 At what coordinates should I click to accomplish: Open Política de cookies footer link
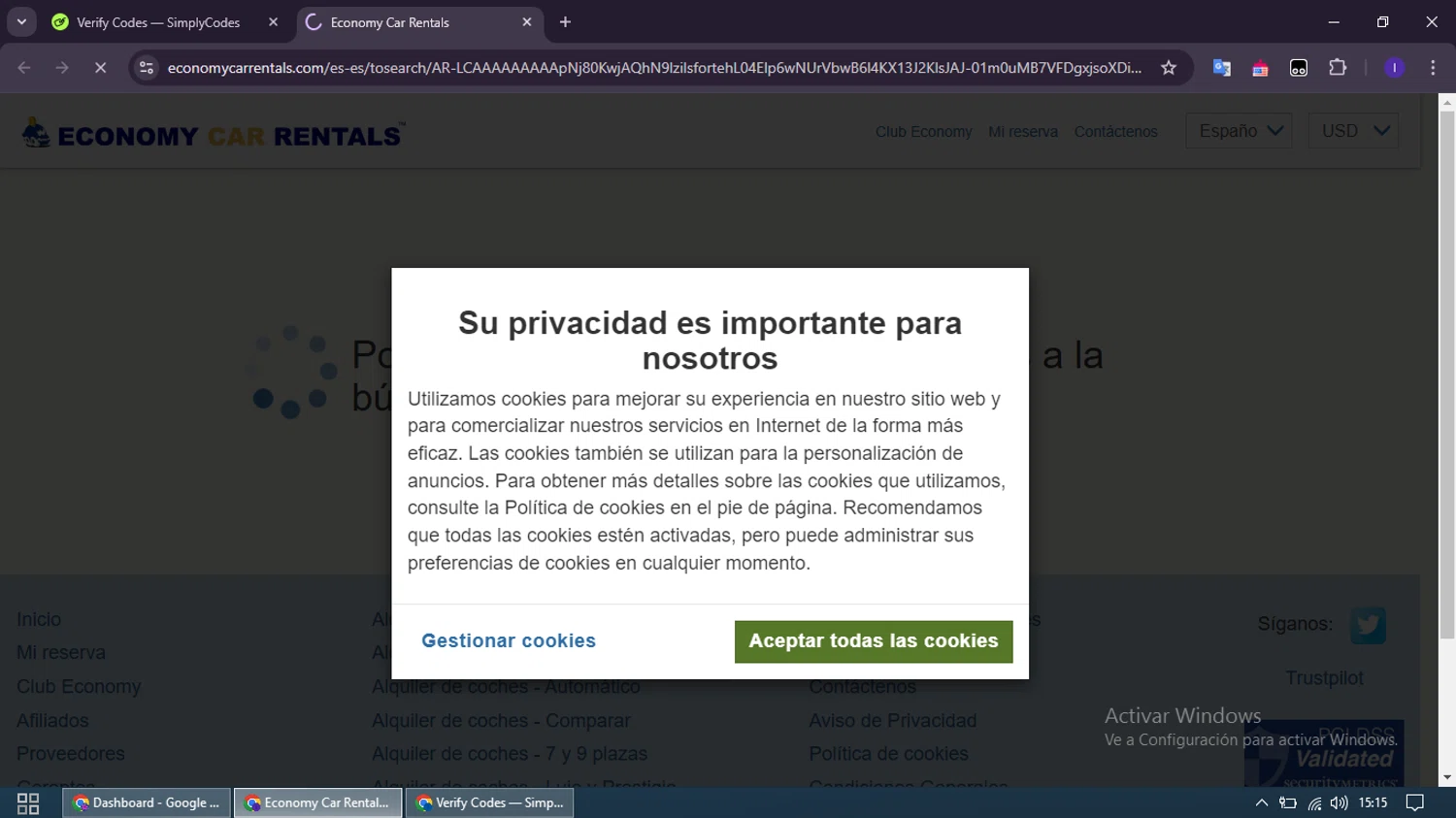888,754
